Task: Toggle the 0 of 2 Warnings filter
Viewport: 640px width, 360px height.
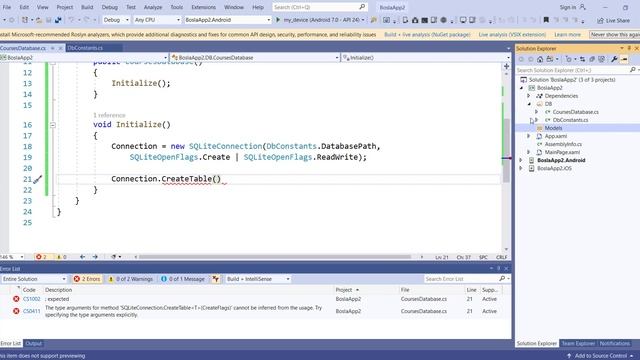Action: 131,279
